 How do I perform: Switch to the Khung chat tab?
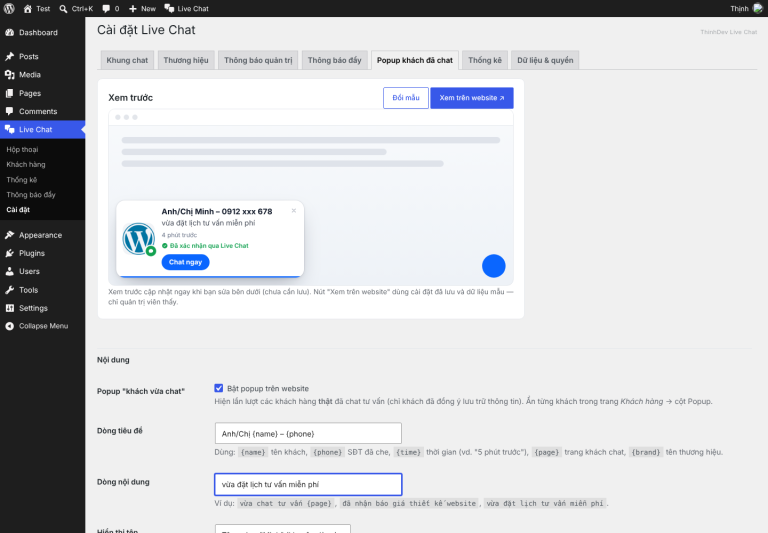pyautogui.click(x=127, y=60)
